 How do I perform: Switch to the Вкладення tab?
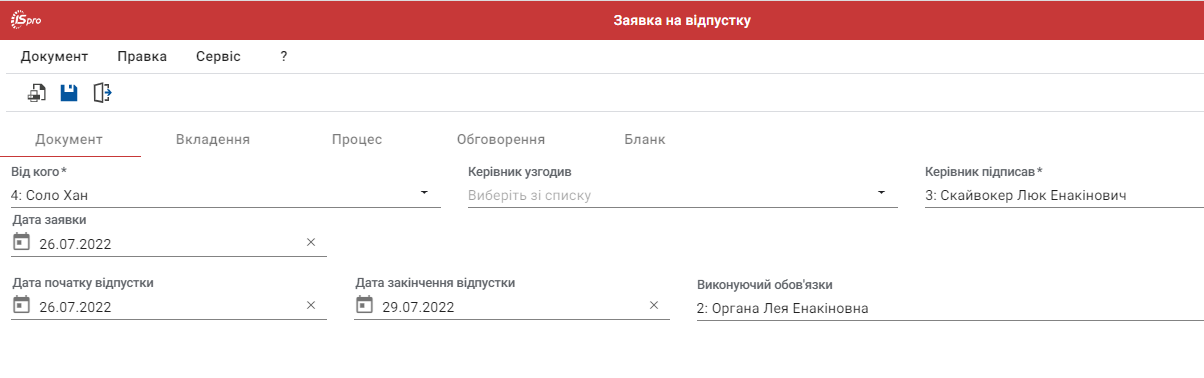[x=213, y=140]
